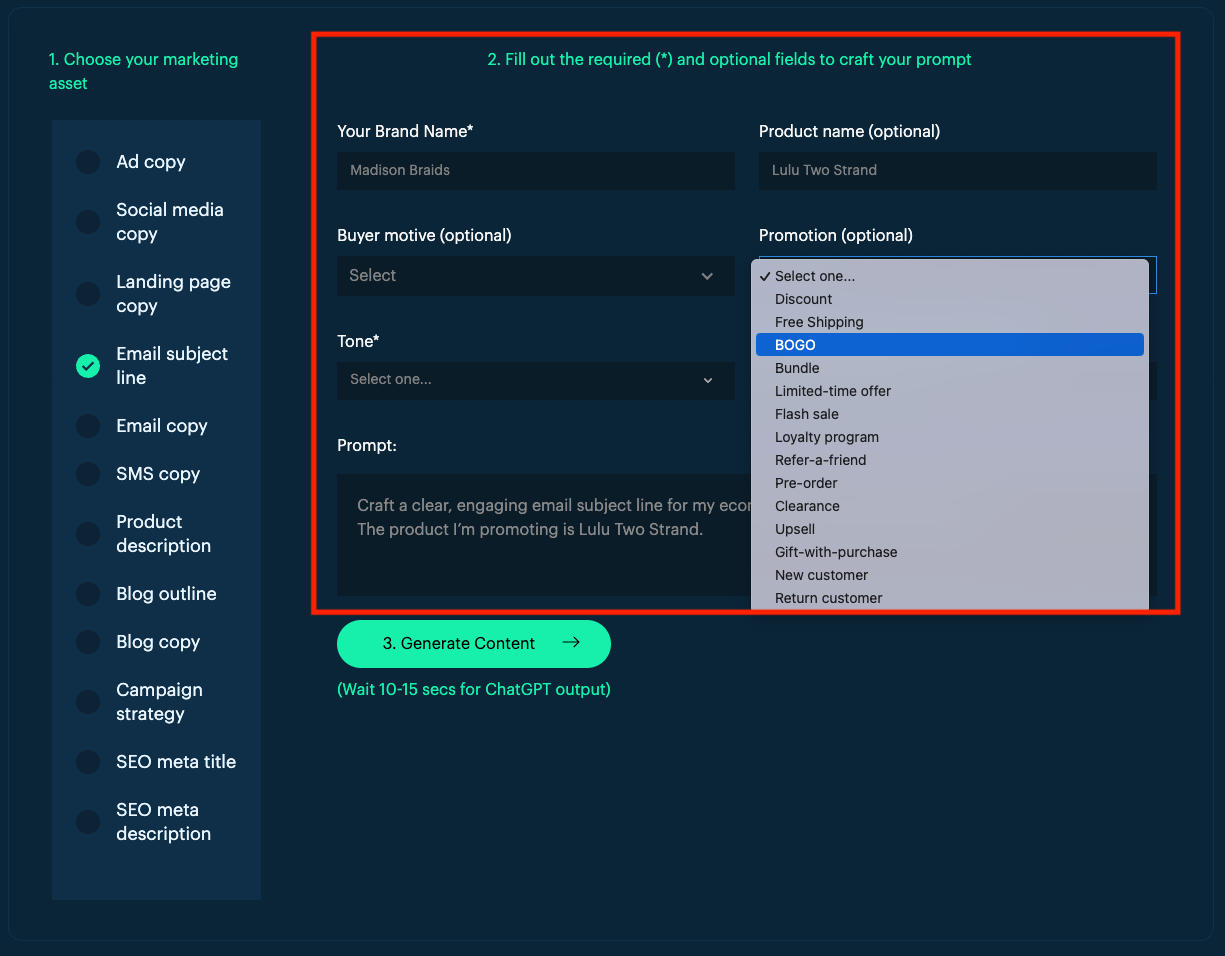Image resolution: width=1225 pixels, height=956 pixels.
Task: Click the Your Brand Name input field
Action: [536, 170]
